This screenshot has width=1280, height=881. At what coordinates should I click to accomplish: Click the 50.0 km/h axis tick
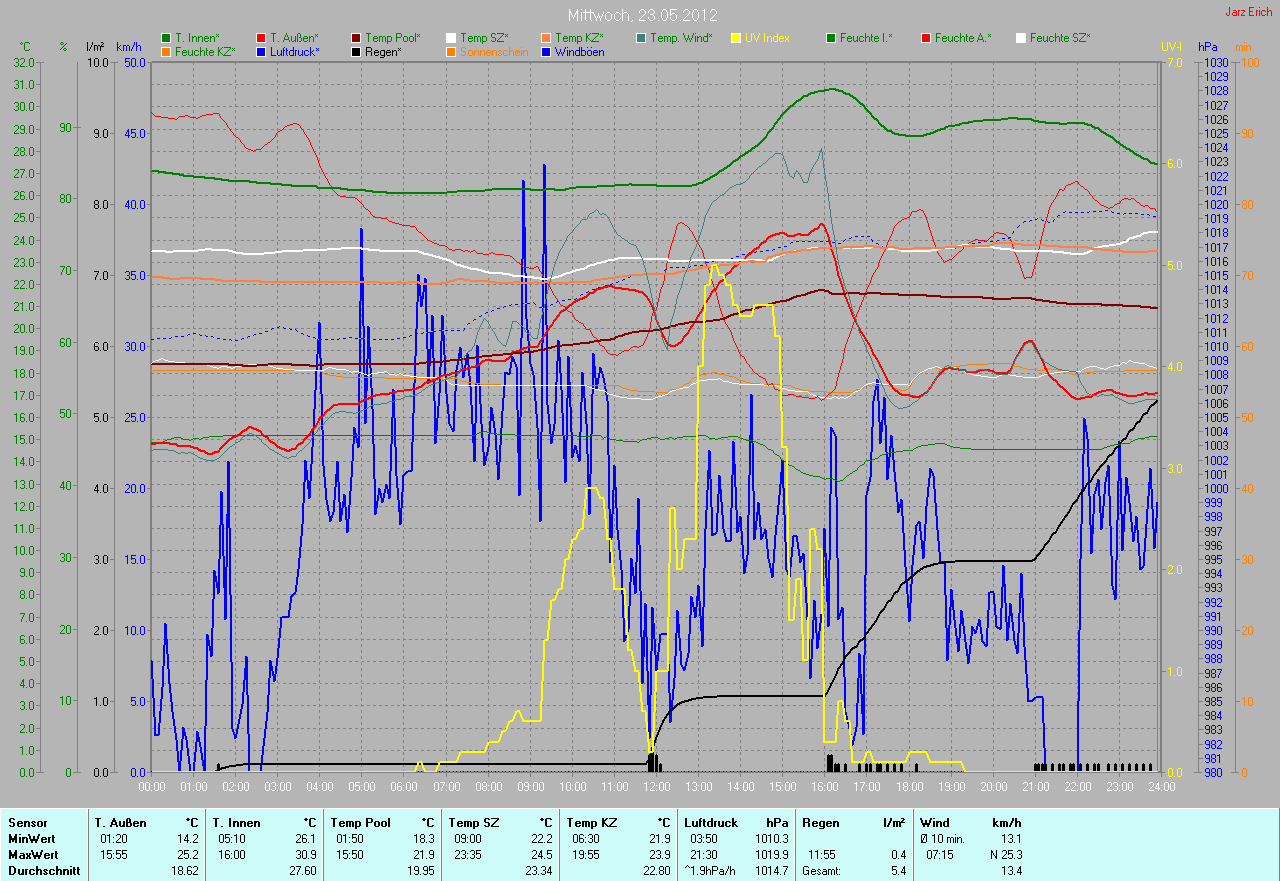[135, 62]
